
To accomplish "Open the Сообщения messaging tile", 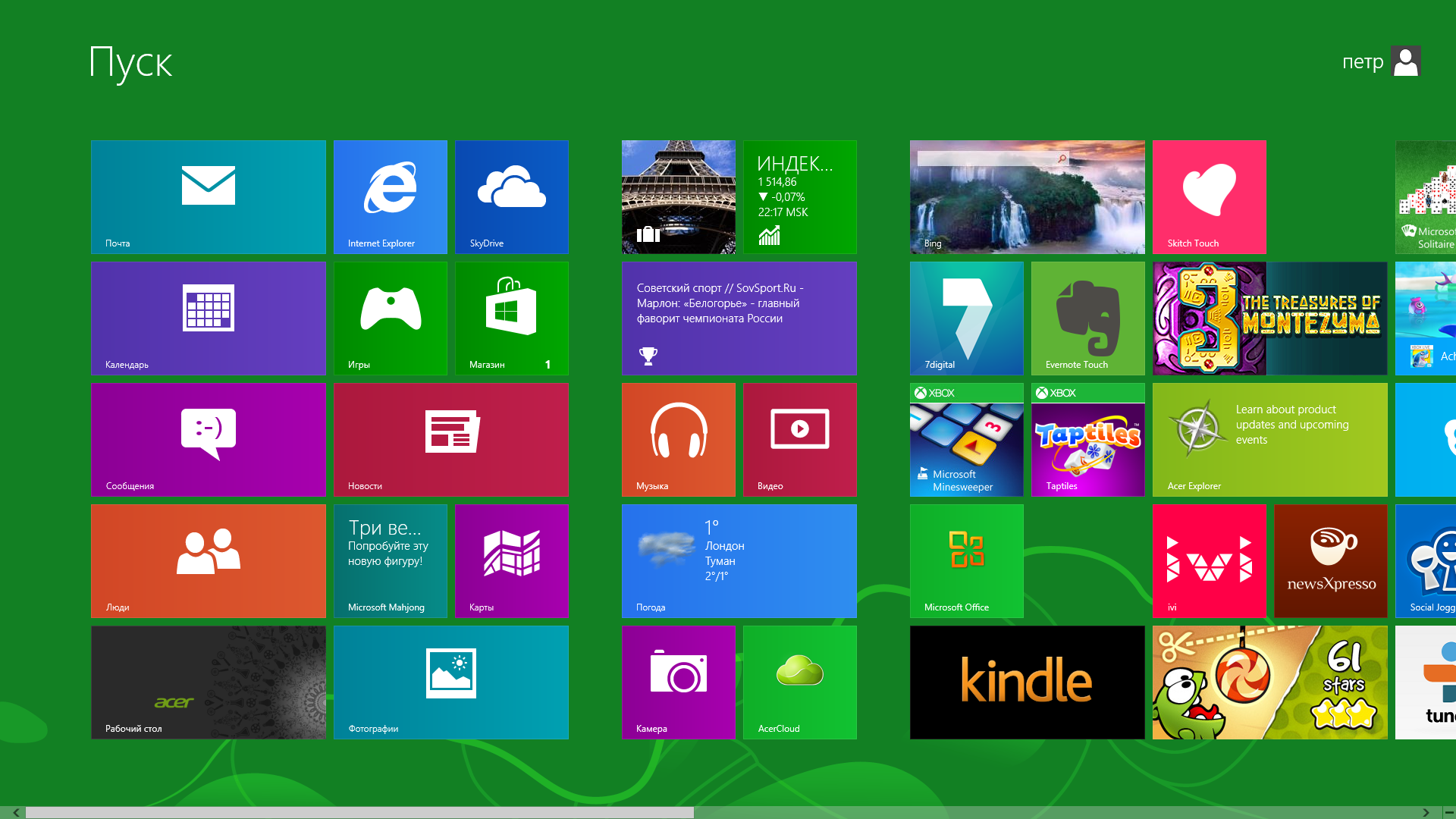I will tap(209, 440).
